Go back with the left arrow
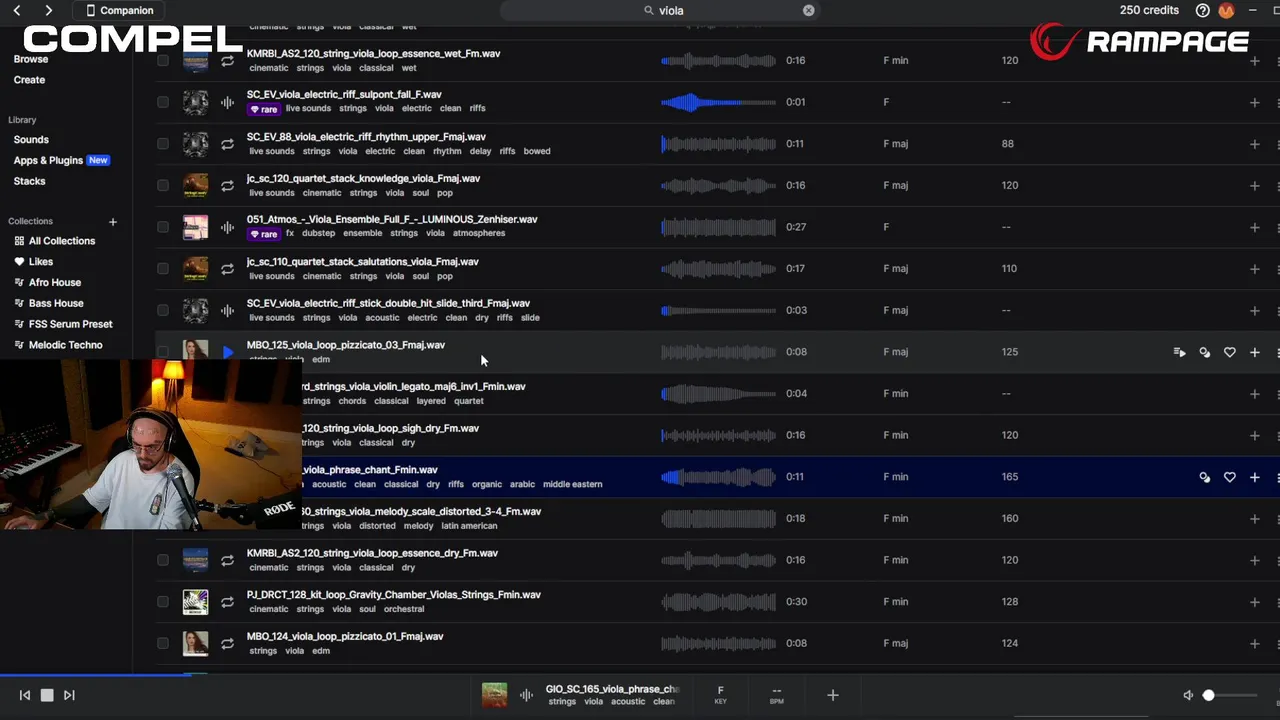1280x720 pixels. click(17, 10)
